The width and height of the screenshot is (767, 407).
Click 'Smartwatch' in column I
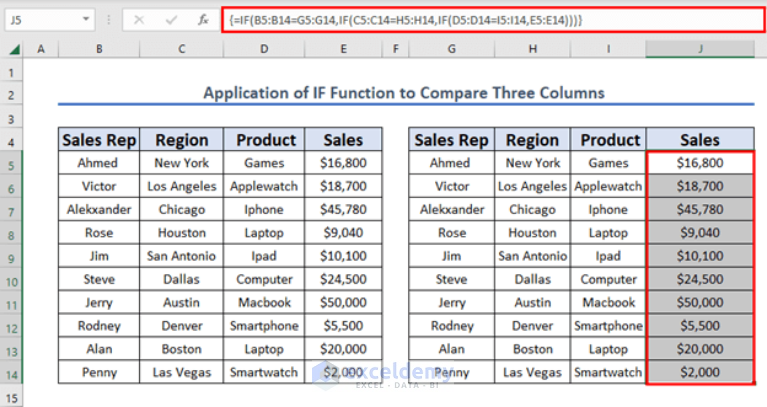point(608,372)
